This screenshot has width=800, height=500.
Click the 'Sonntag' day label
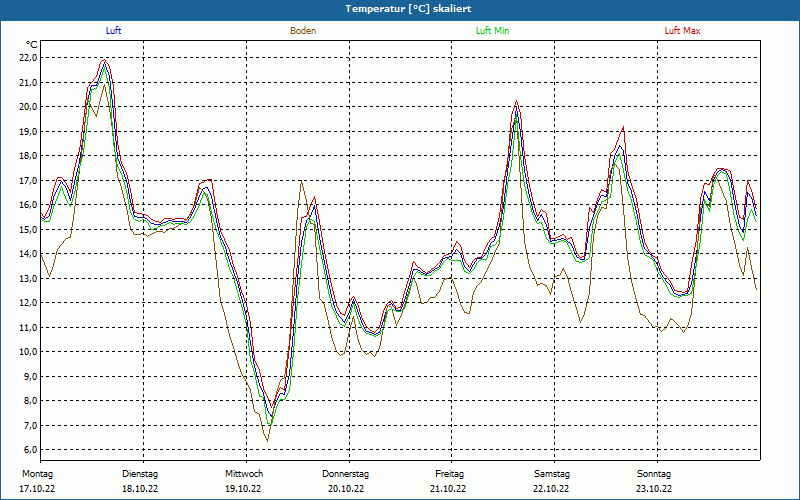(x=654, y=474)
